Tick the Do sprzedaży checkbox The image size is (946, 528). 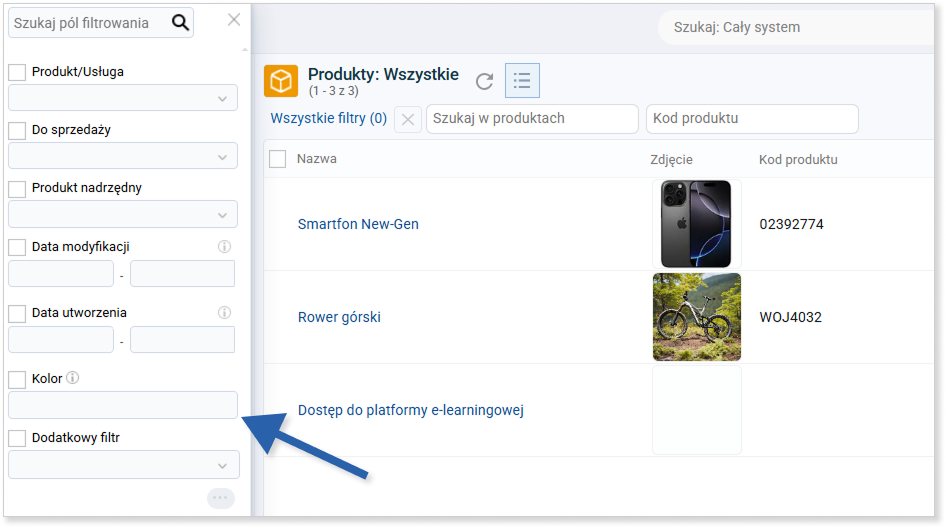pos(17,130)
